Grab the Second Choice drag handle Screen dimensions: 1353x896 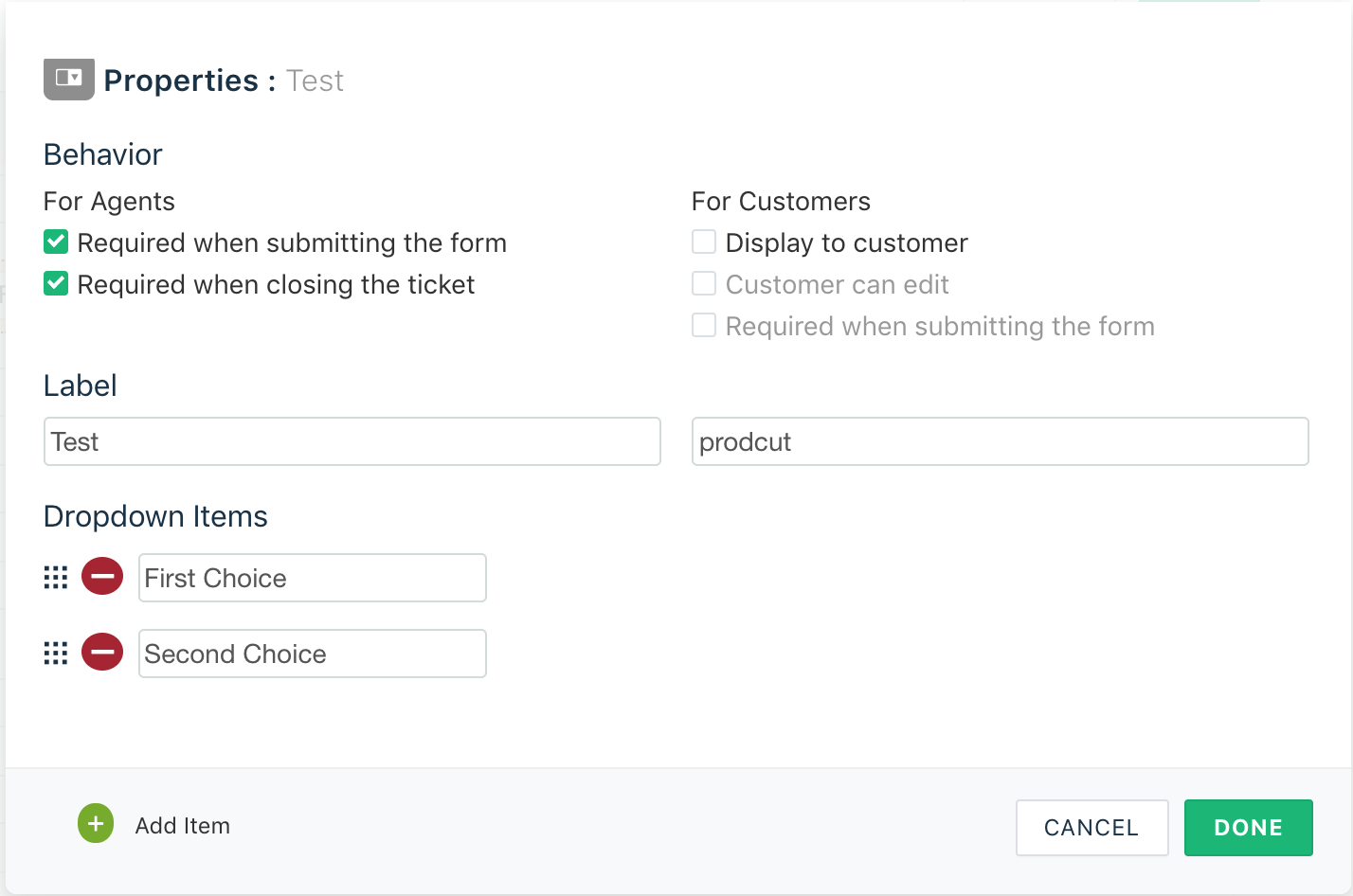56,654
